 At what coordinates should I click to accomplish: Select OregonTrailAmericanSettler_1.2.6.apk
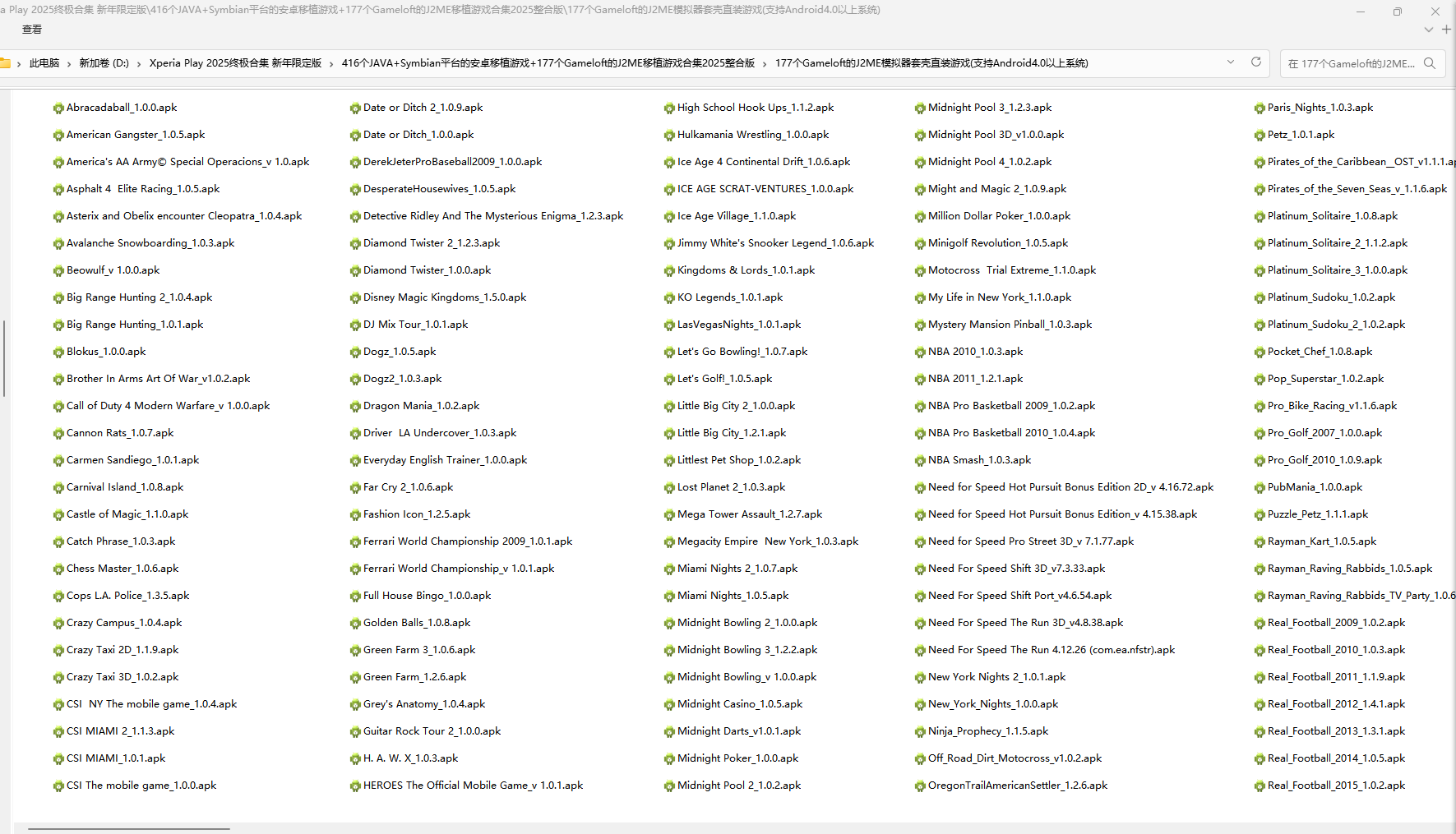click(1018, 786)
